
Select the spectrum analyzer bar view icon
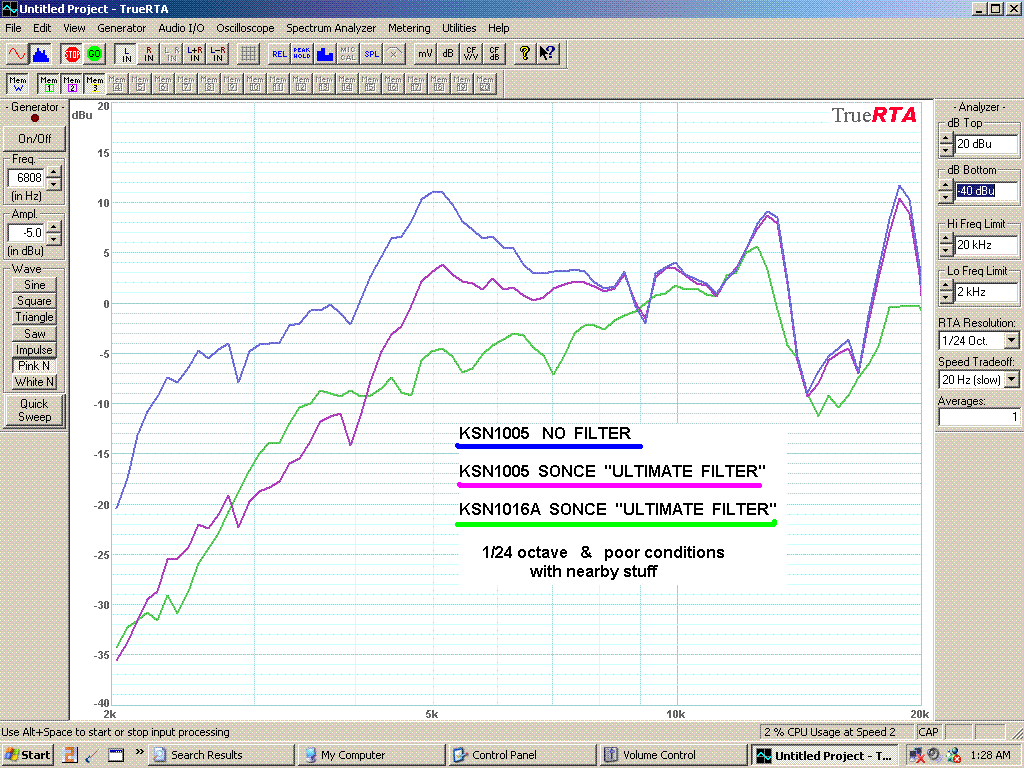click(x=40, y=54)
